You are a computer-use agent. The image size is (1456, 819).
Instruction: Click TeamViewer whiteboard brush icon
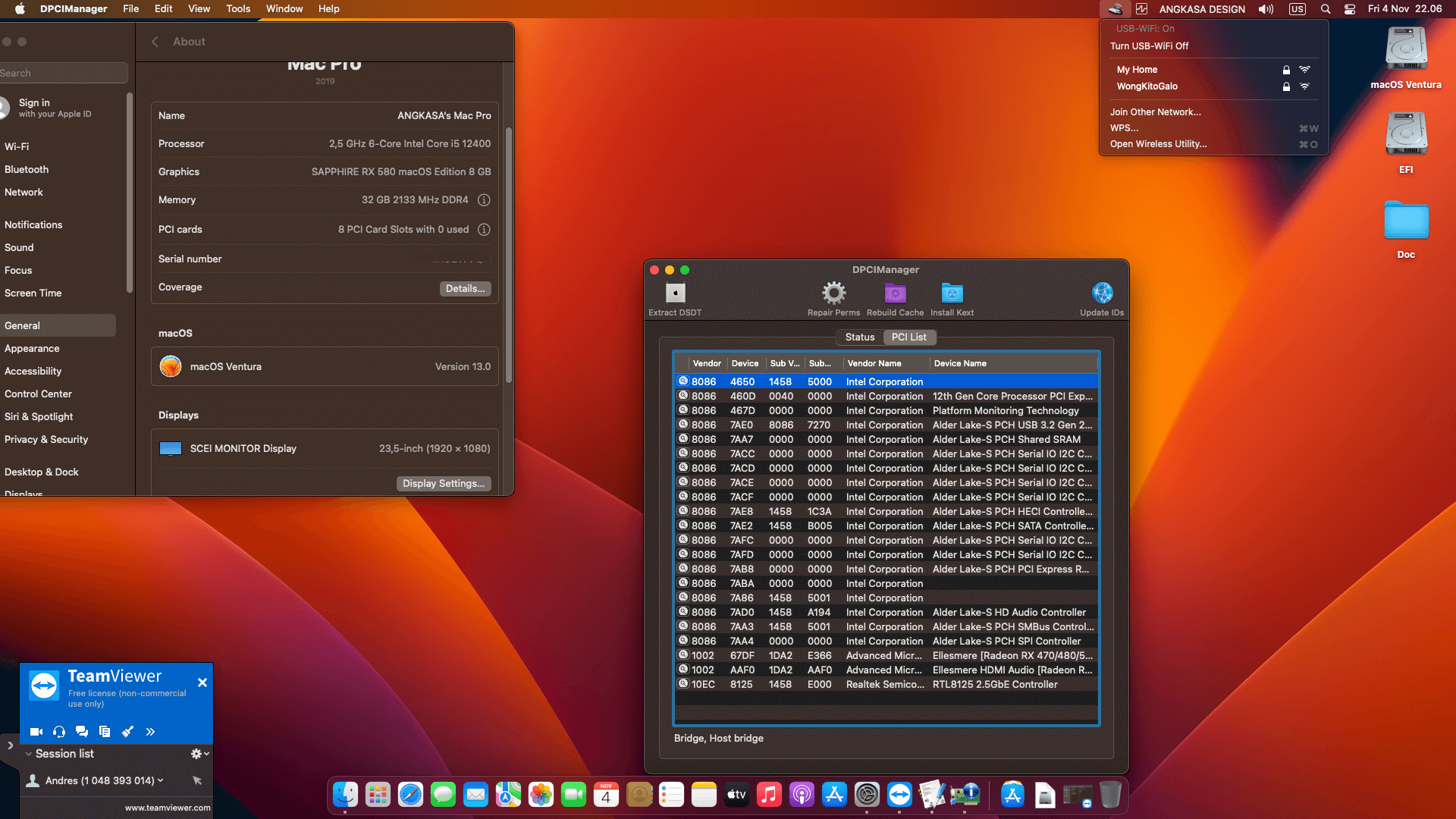pos(127,732)
